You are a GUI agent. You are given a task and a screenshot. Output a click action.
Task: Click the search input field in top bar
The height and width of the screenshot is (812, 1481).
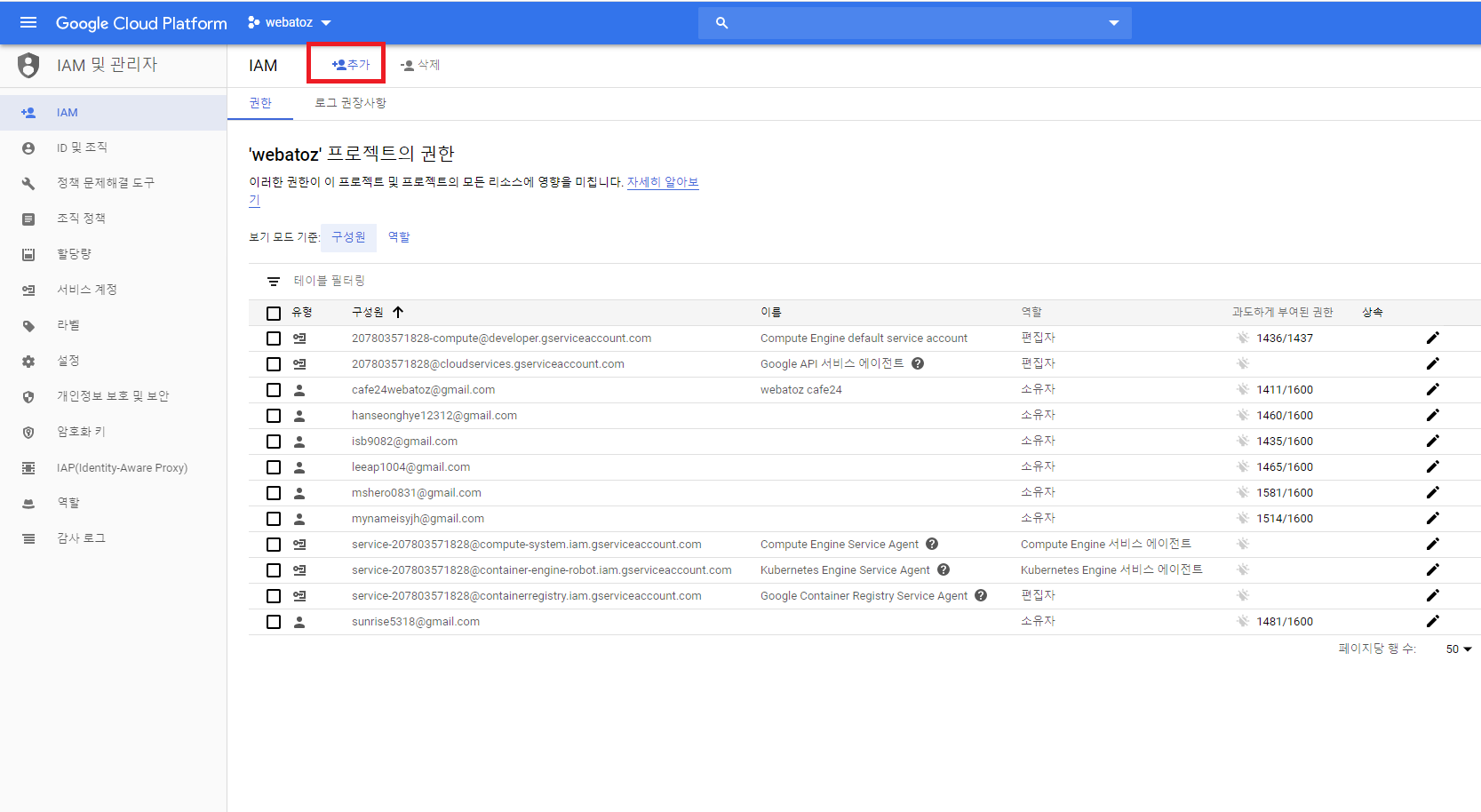tap(915, 23)
